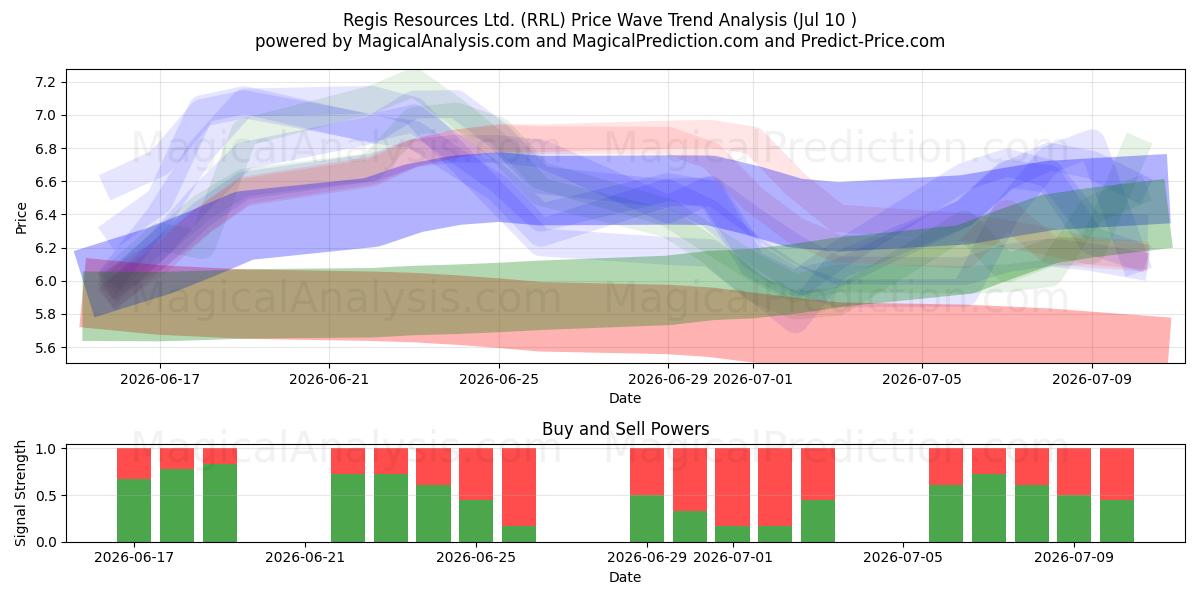The height and width of the screenshot is (600, 1200).
Task: Click the red sell segment above 2026-06-25
Action: pos(476,474)
